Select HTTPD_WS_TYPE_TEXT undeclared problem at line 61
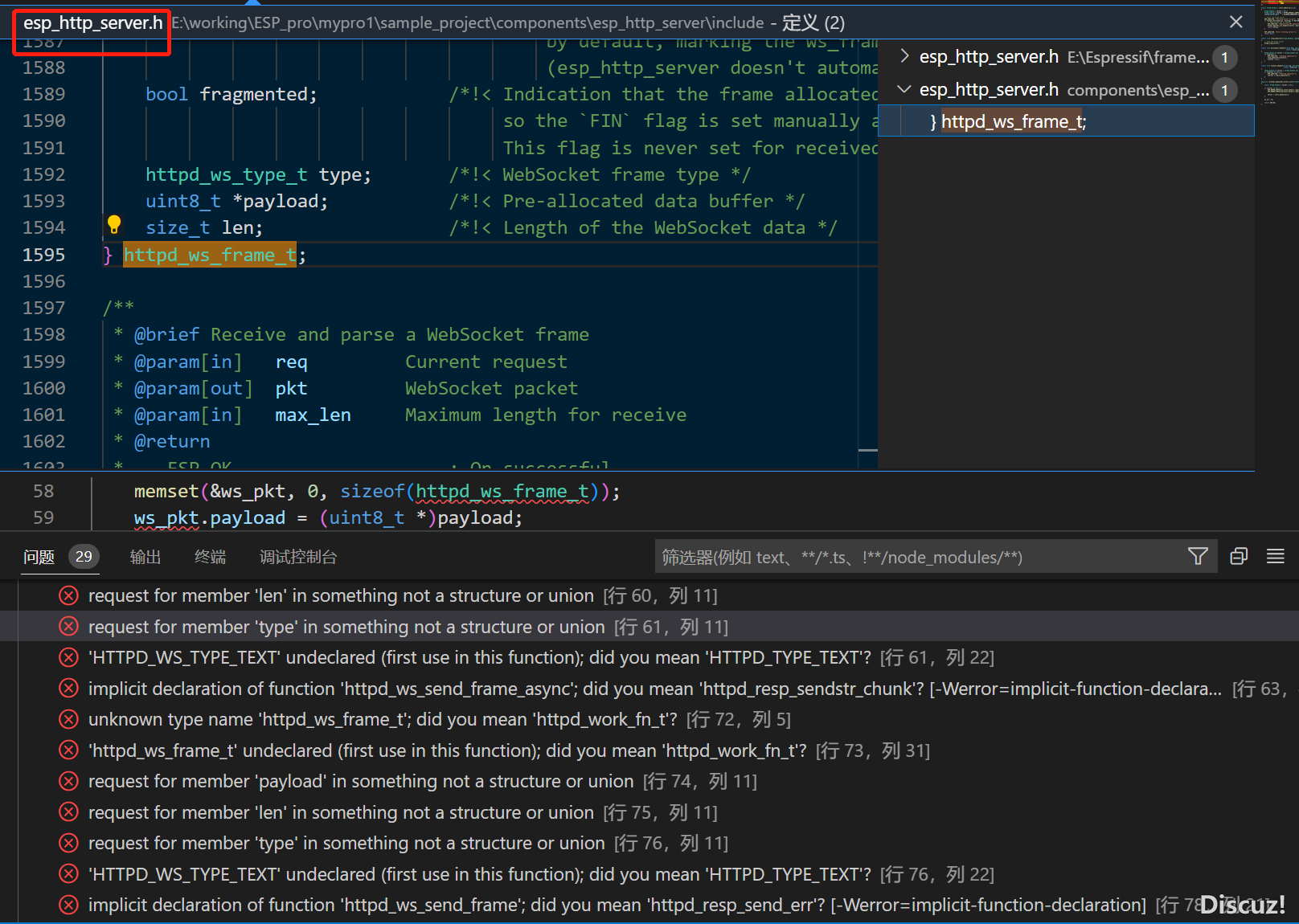This screenshot has height=924, width=1299. 649,657
